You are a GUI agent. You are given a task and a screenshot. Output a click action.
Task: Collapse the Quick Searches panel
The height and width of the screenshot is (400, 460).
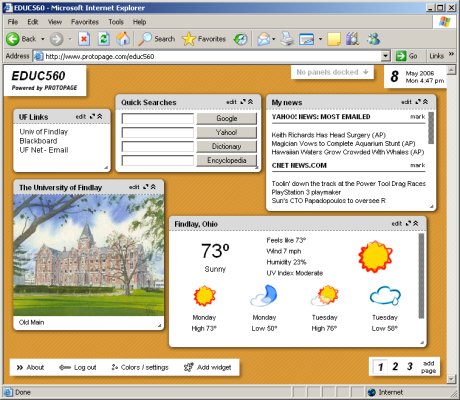pos(250,102)
